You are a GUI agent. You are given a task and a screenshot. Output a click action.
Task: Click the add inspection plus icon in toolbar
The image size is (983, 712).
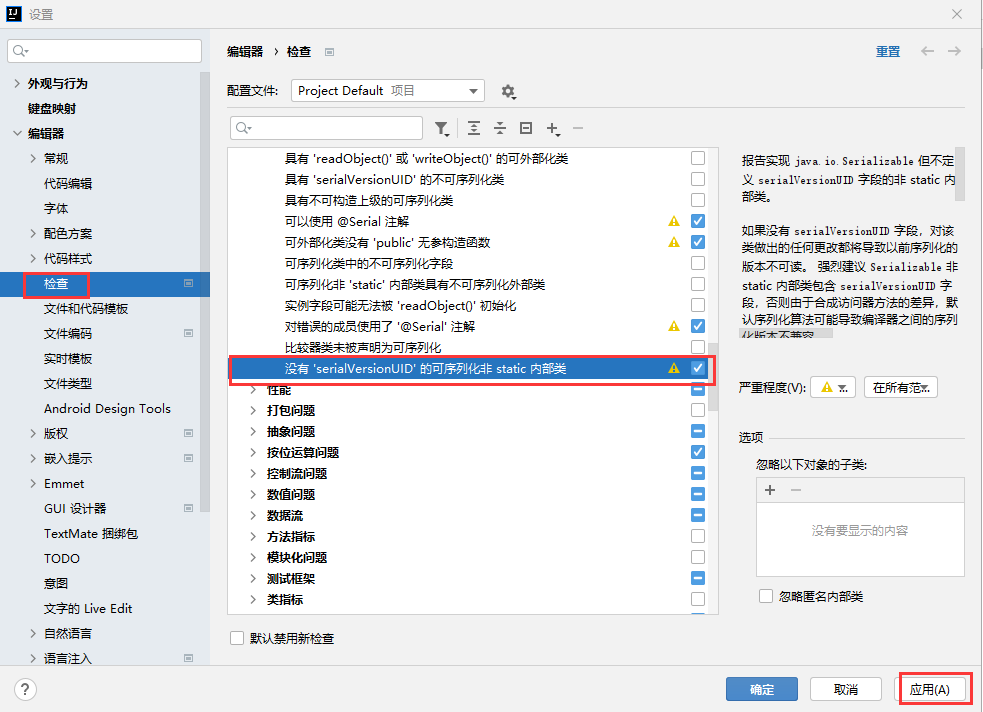(x=552, y=128)
